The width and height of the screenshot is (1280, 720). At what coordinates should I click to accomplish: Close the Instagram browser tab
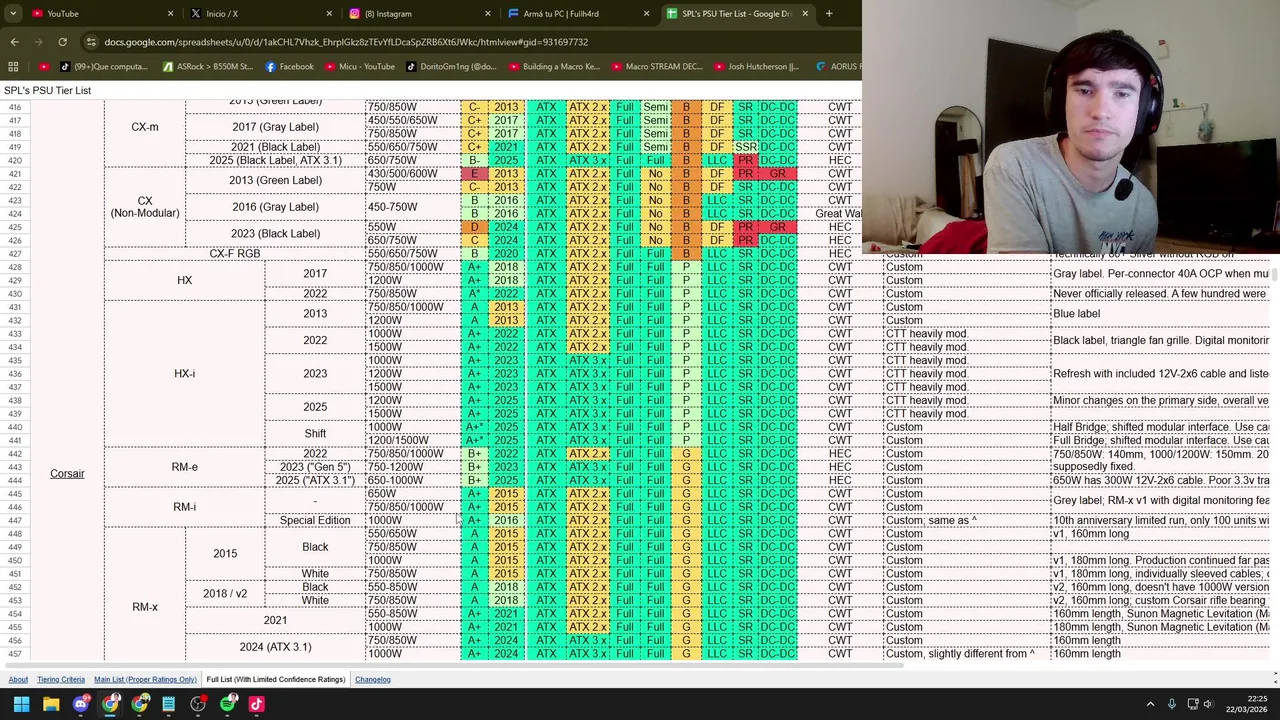488,14
